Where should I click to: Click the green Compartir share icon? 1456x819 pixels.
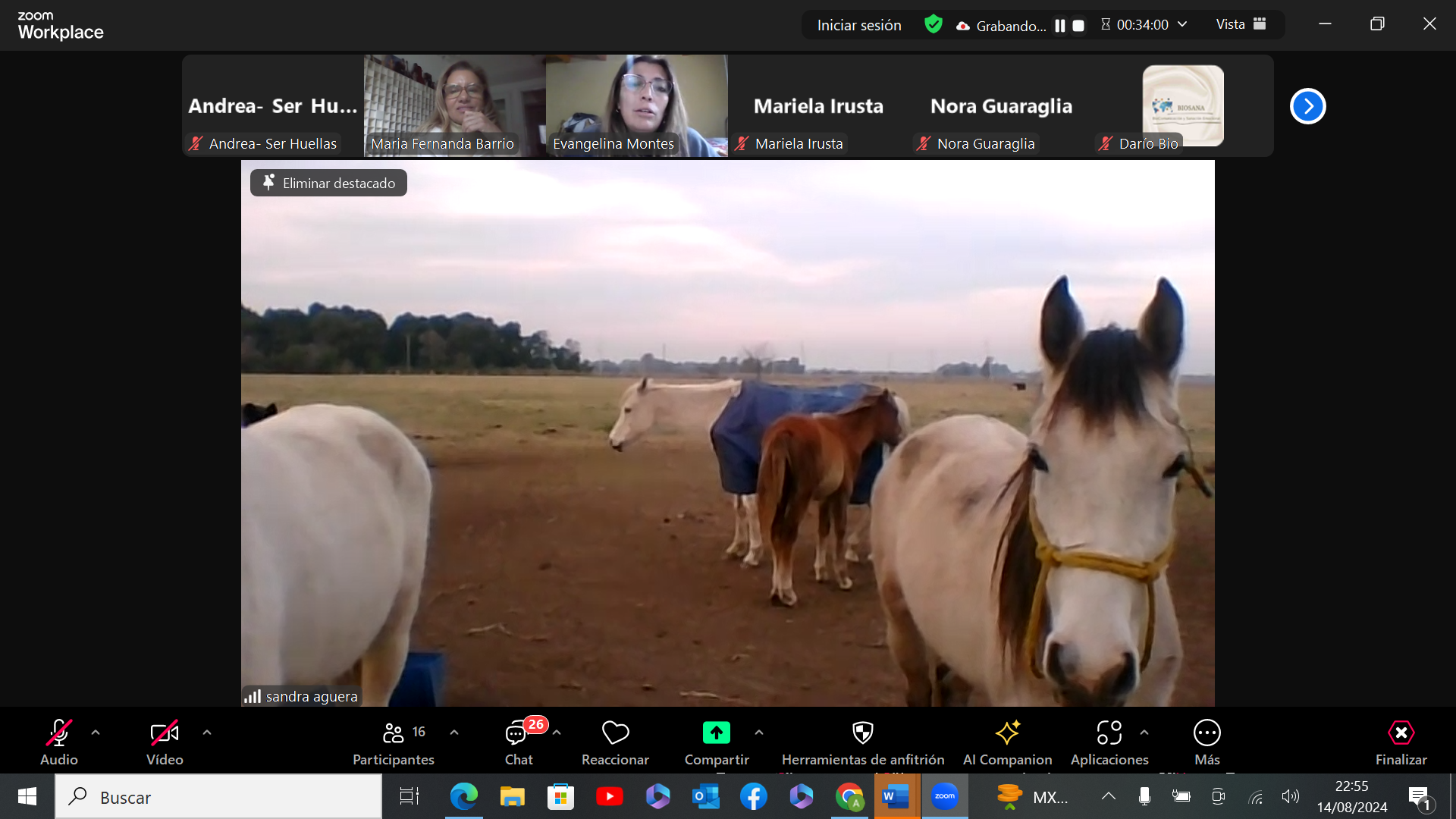click(716, 733)
